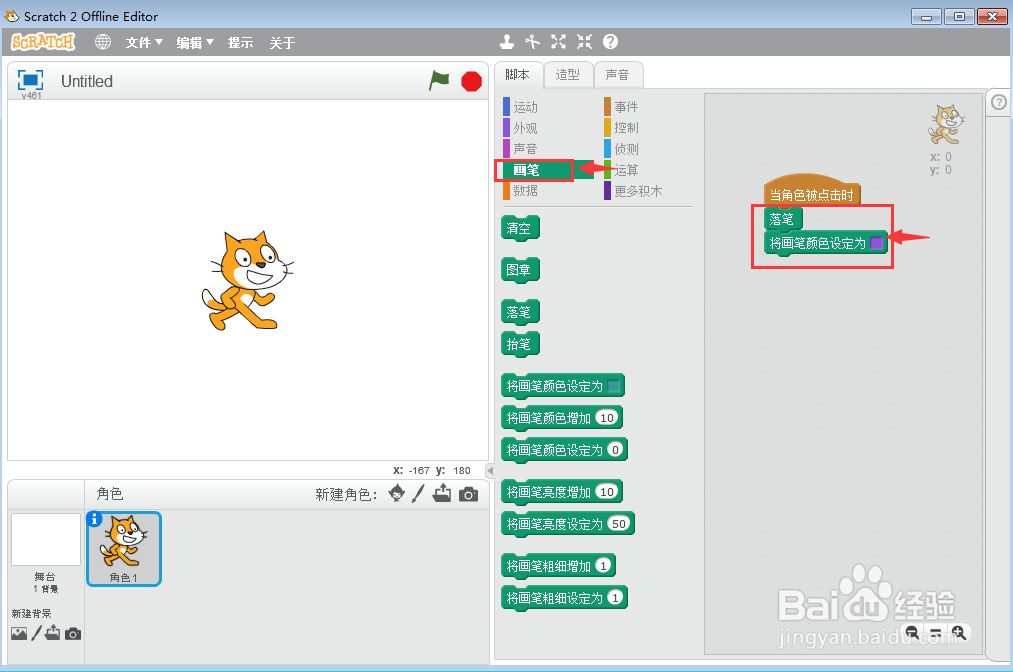Select the scissors delete tool

click(531, 42)
